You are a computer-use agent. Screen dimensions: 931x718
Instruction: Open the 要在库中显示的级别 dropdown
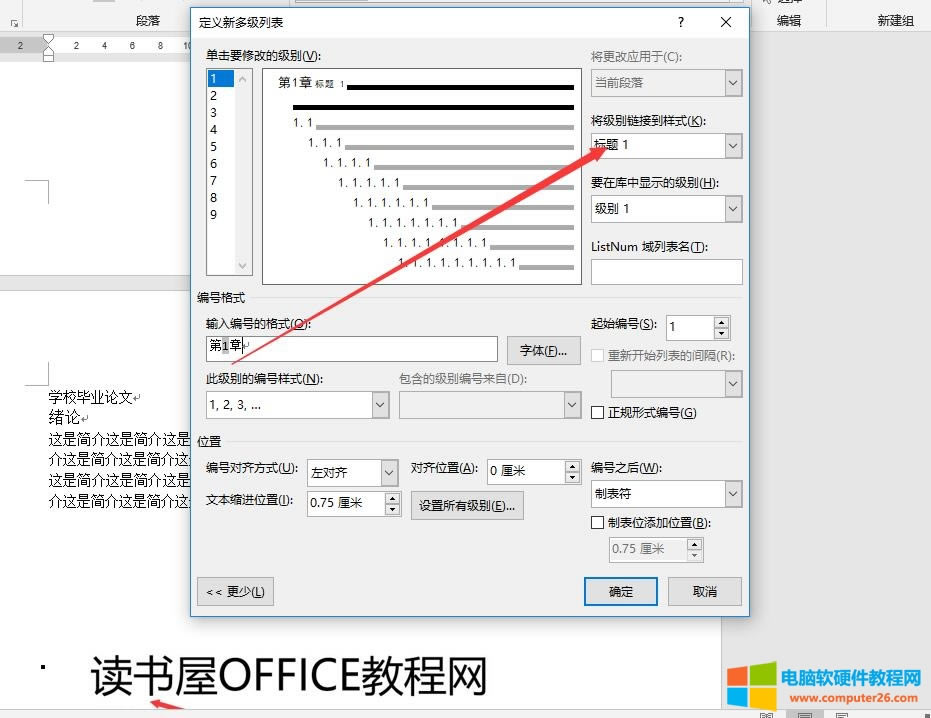point(734,209)
